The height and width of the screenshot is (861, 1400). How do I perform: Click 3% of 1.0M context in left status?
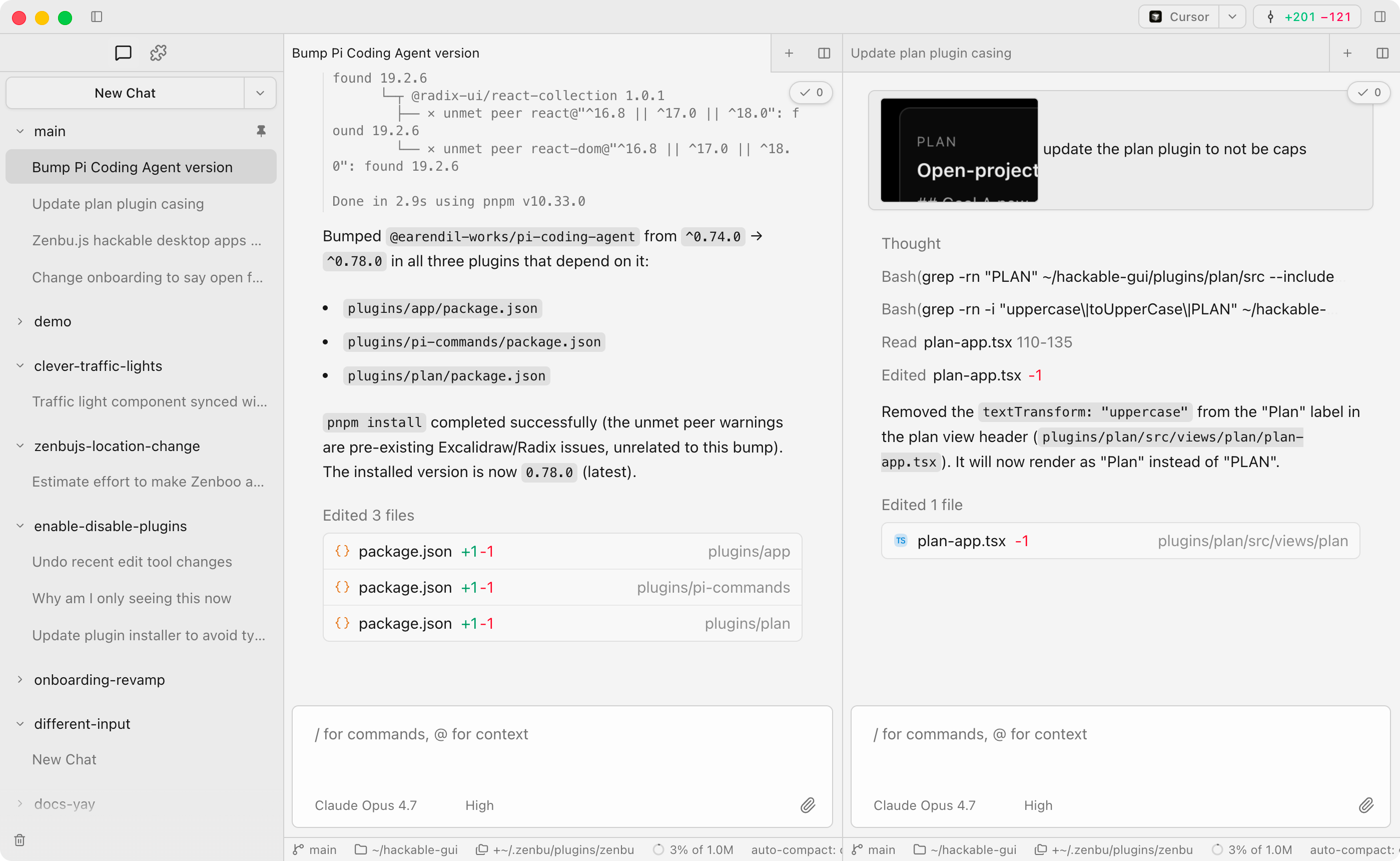692,849
